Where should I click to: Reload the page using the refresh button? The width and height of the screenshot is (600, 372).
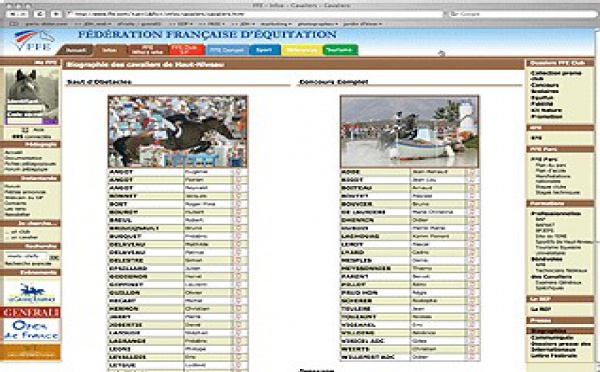click(x=39, y=14)
